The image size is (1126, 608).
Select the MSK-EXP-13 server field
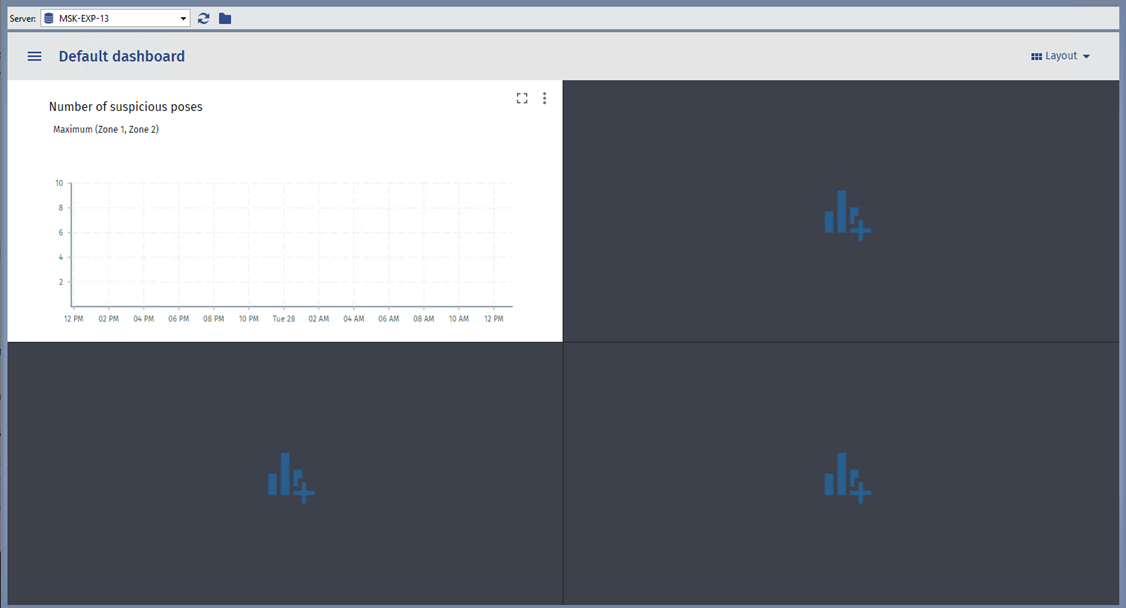coord(110,18)
